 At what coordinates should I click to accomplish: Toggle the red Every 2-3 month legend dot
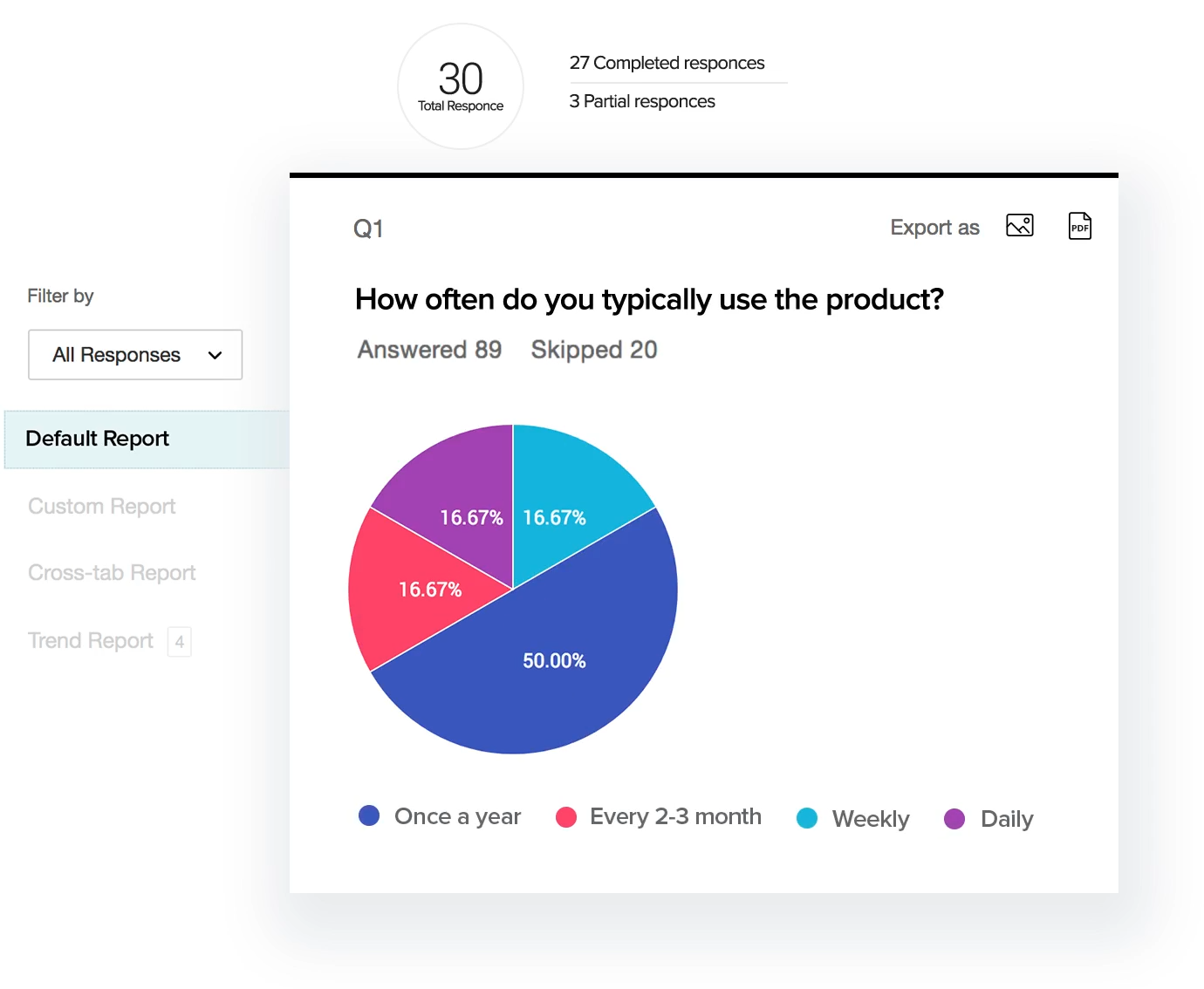point(566,817)
